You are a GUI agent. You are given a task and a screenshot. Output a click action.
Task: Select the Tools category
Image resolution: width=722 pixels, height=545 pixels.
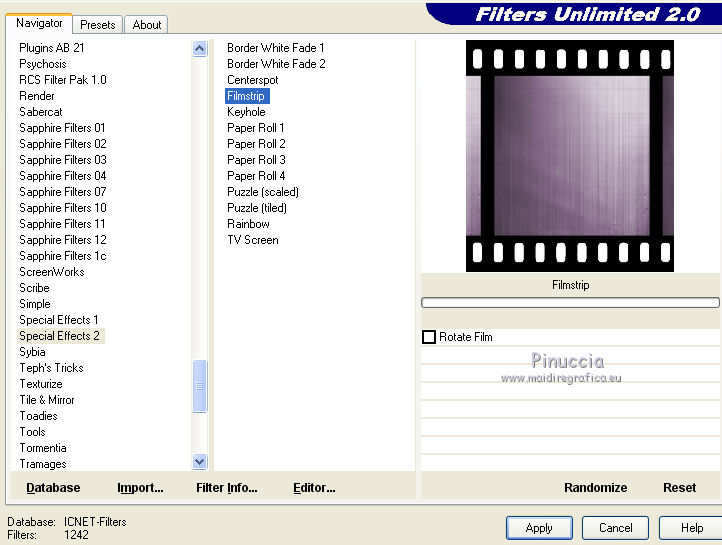tap(32, 432)
